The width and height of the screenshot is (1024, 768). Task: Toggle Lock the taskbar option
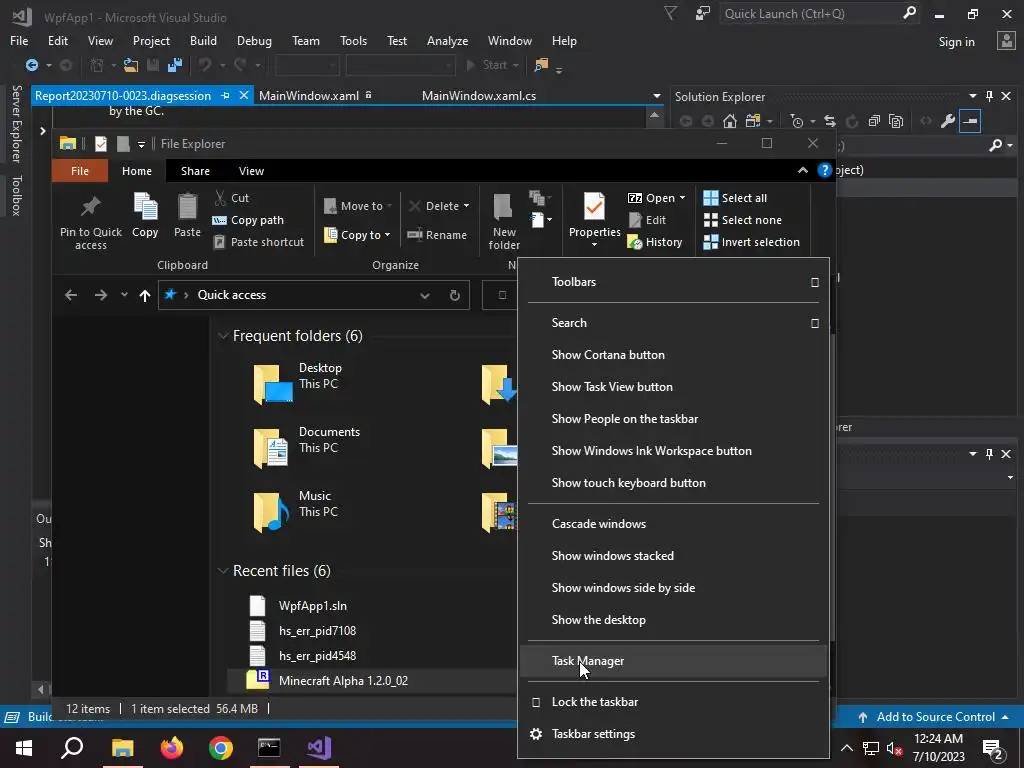point(673,702)
